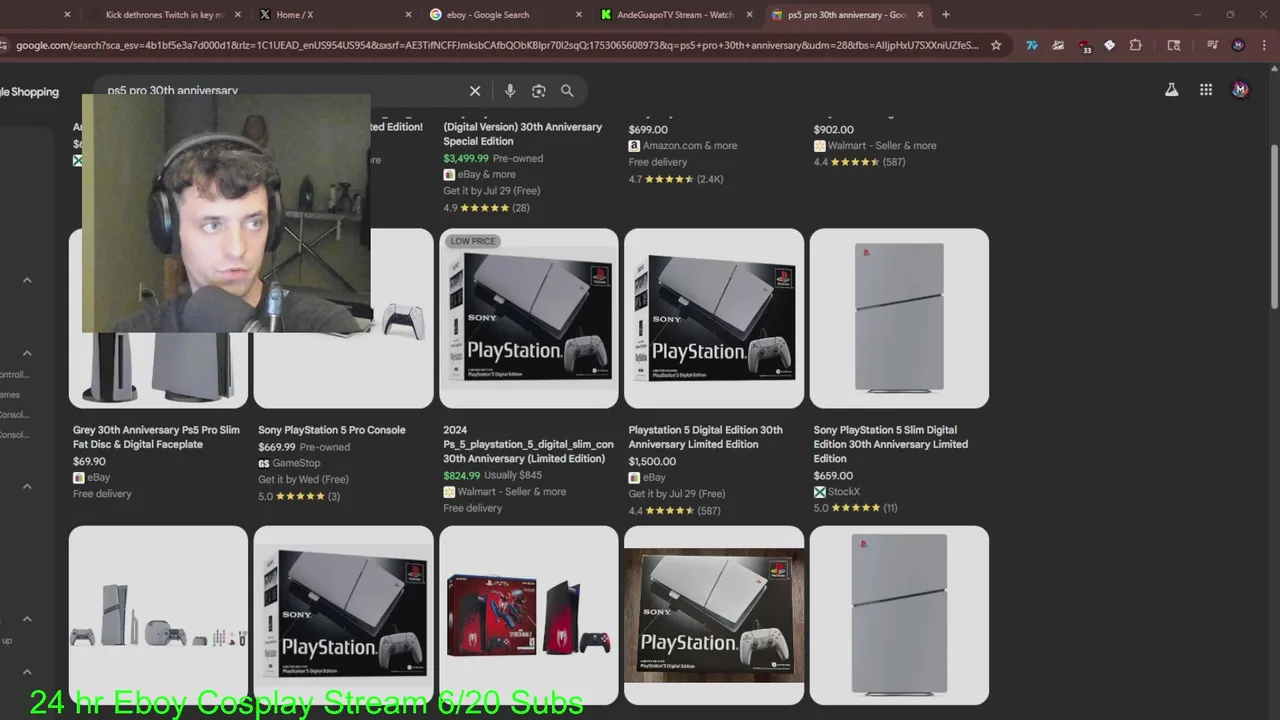Click the boxed PlayStation photo on wooden table

[x=714, y=615]
